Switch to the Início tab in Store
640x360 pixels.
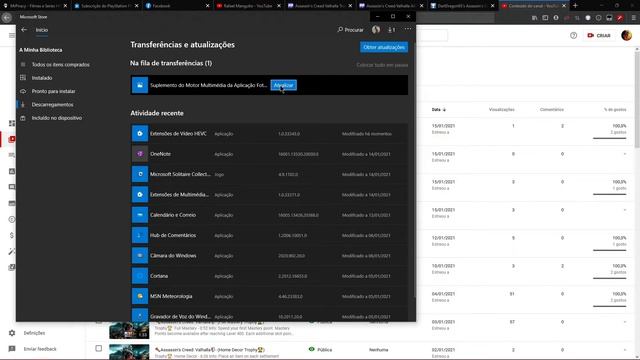click(x=42, y=30)
